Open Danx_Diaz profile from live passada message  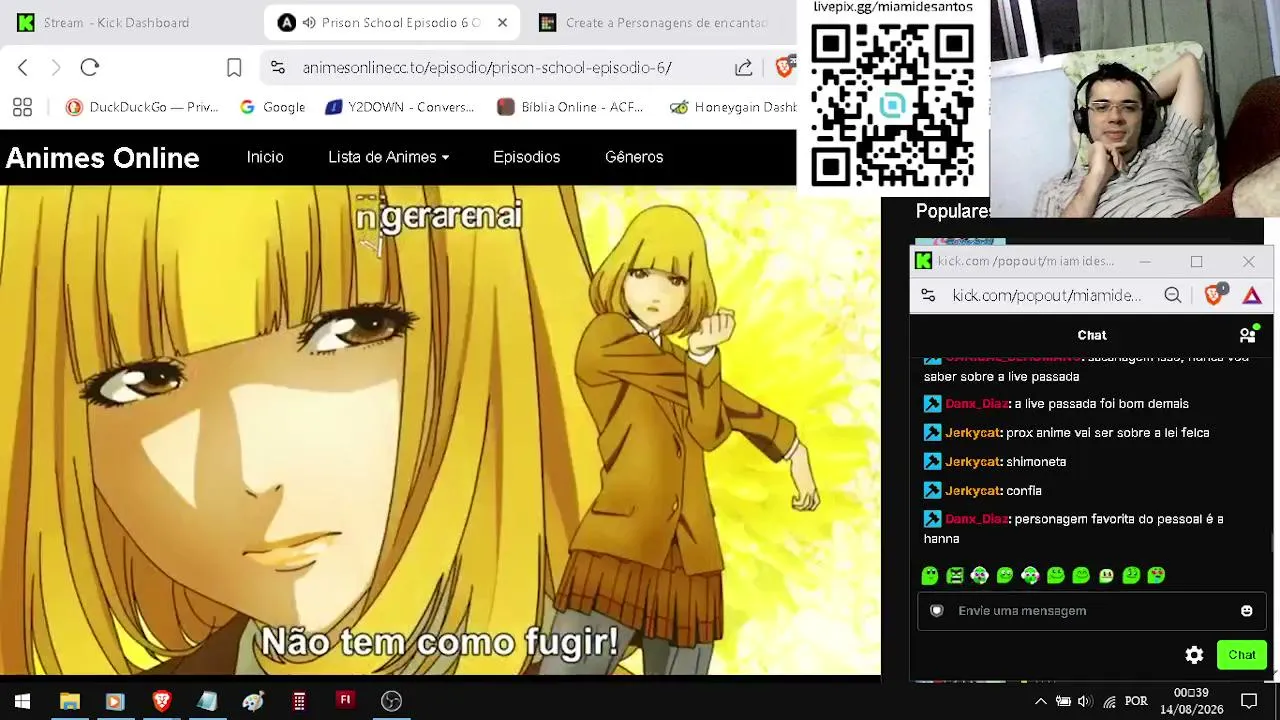point(976,404)
